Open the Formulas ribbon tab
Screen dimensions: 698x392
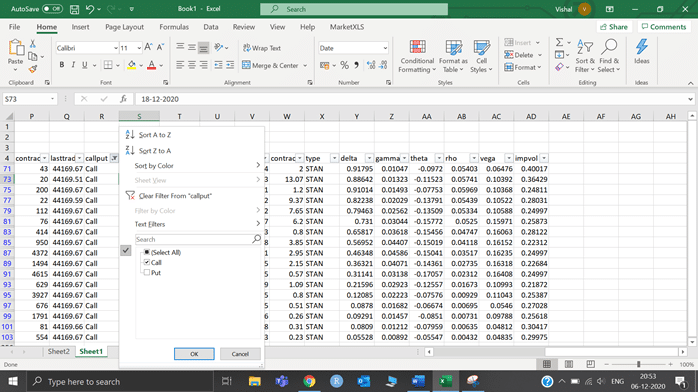174,27
